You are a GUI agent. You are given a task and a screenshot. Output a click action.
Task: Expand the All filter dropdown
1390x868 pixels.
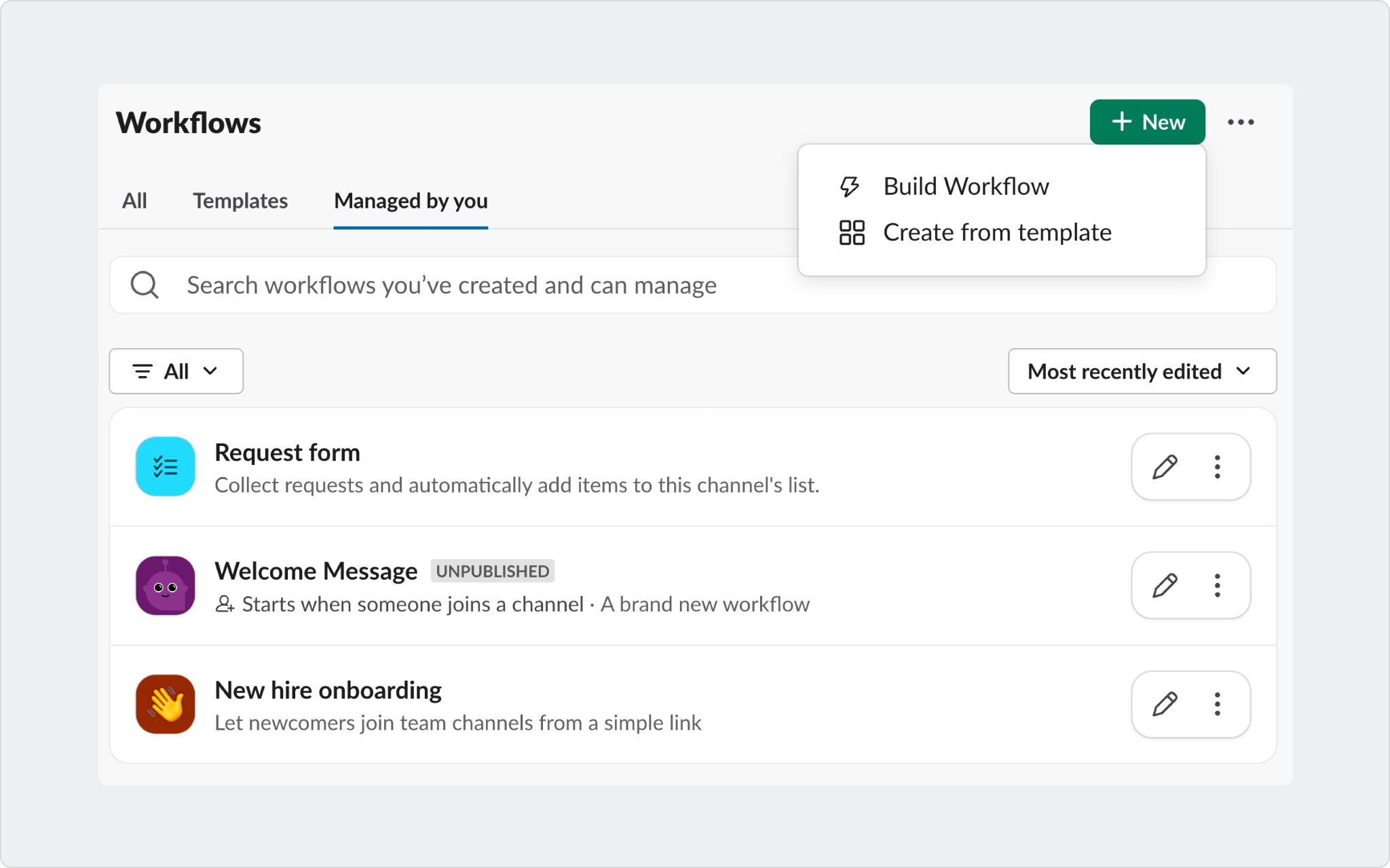[176, 371]
